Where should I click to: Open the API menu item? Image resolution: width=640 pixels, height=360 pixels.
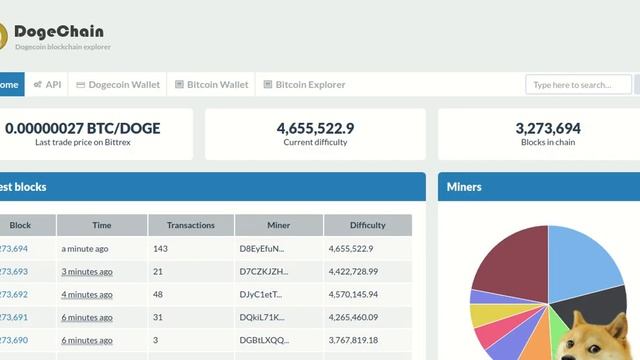pos(47,84)
